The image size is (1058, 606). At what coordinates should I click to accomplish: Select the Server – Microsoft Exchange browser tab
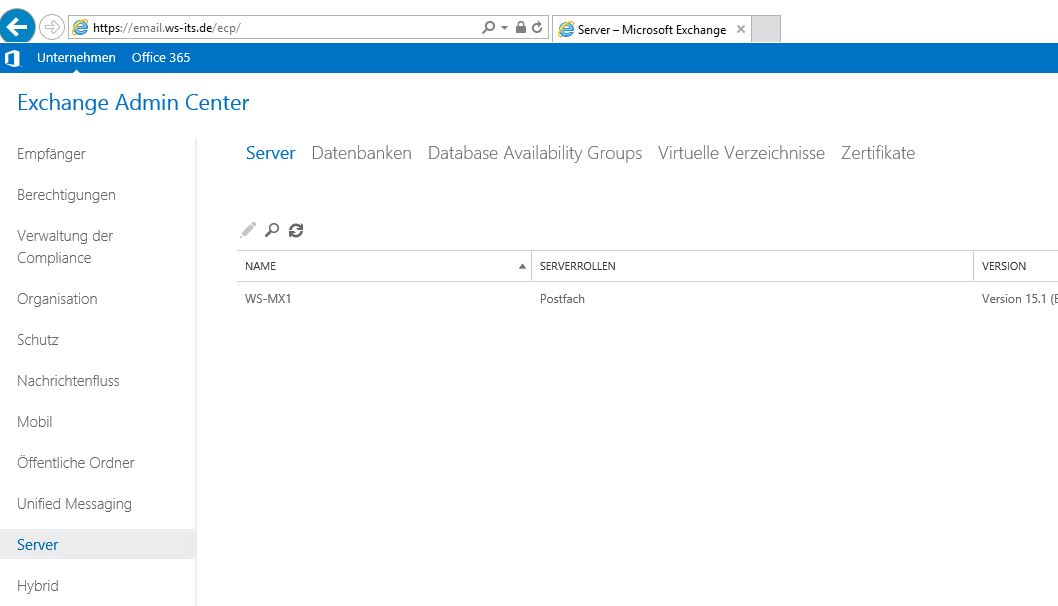(x=651, y=30)
